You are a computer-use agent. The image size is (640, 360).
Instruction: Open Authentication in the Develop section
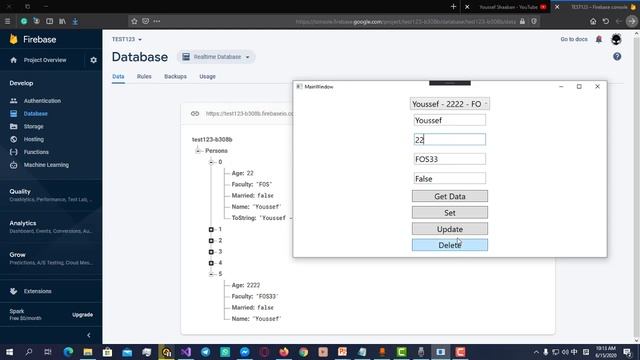point(42,100)
